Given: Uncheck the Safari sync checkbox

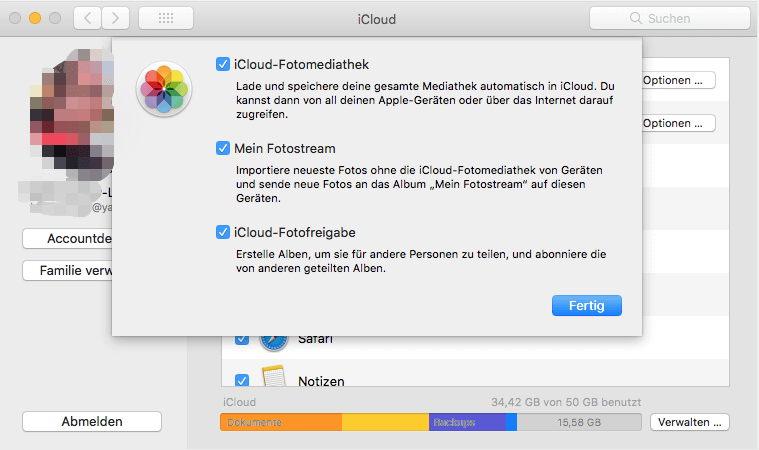Looking at the screenshot, I should tap(241, 340).
